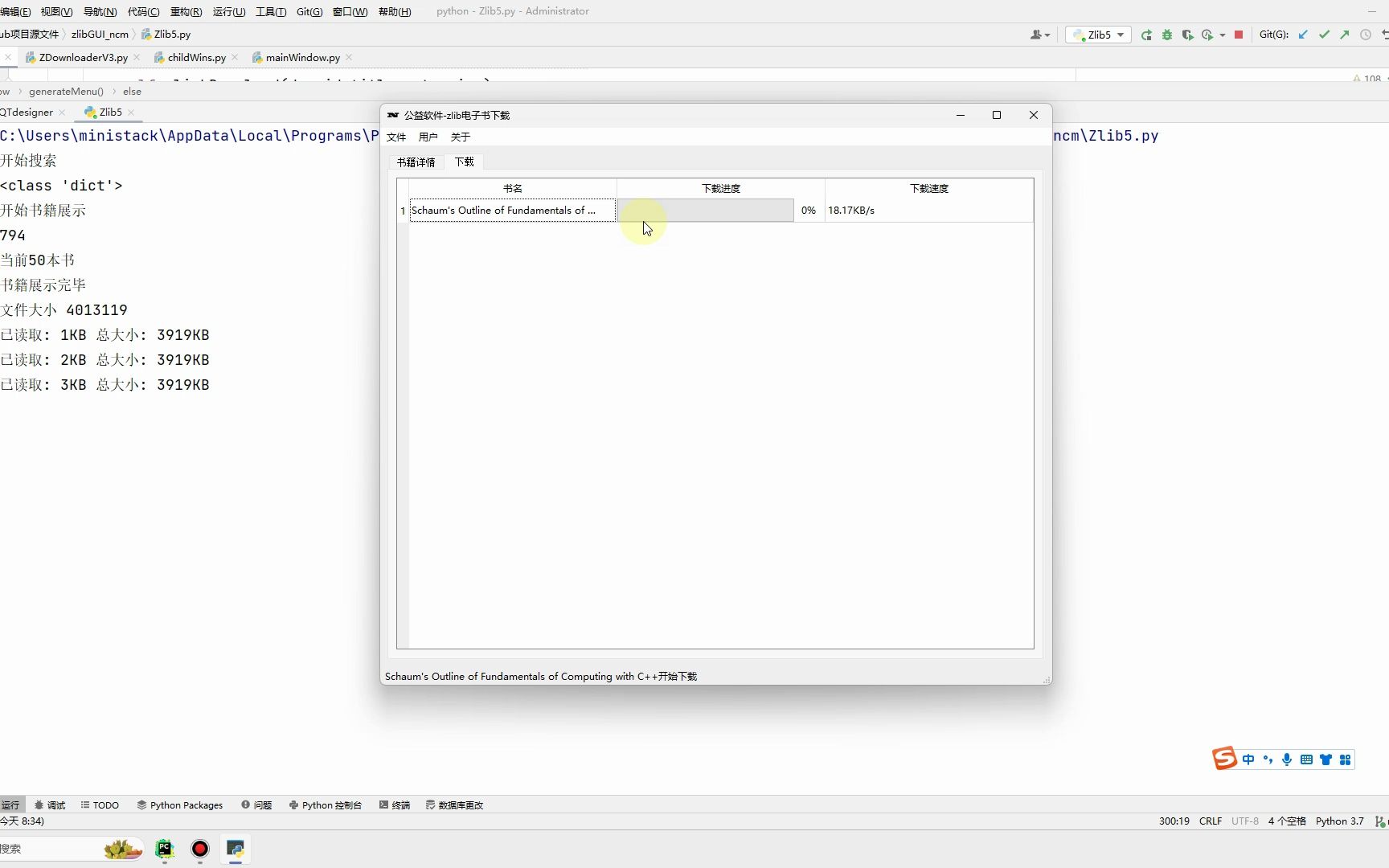Click the Python app icon in taskbar
The height and width of the screenshot is (868, 1389).
click(236, 849)
